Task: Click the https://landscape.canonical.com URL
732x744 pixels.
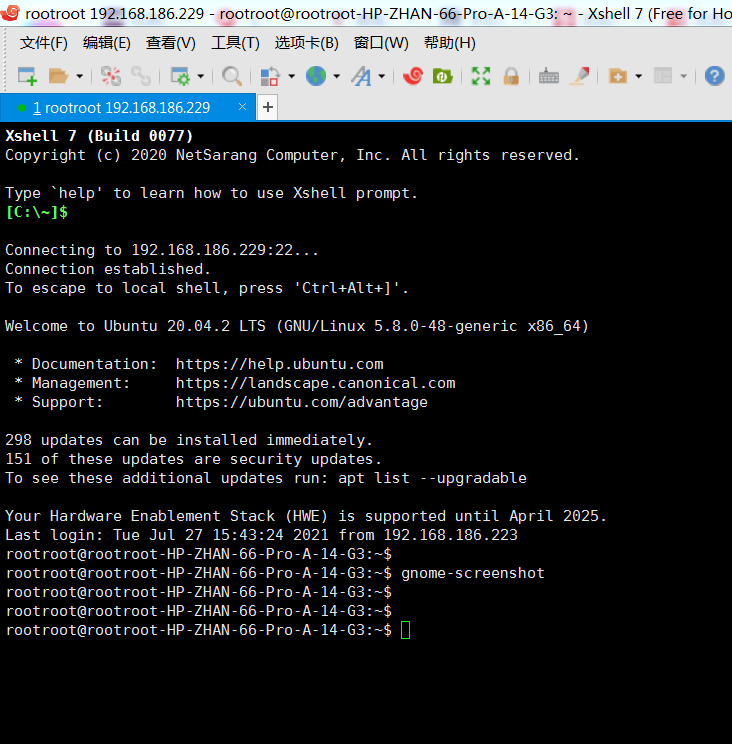Action: (315, 383)
